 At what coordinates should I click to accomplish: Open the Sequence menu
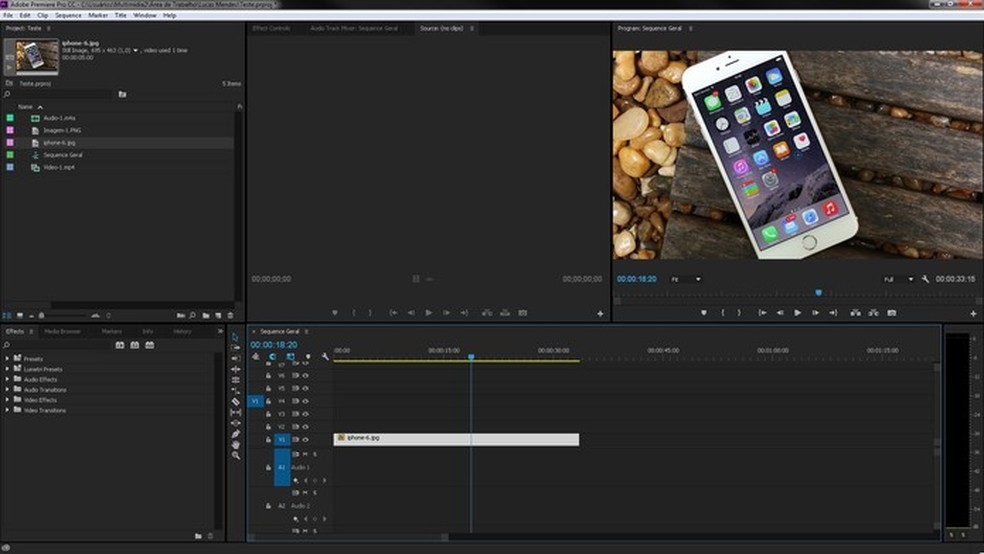(68, 15)
